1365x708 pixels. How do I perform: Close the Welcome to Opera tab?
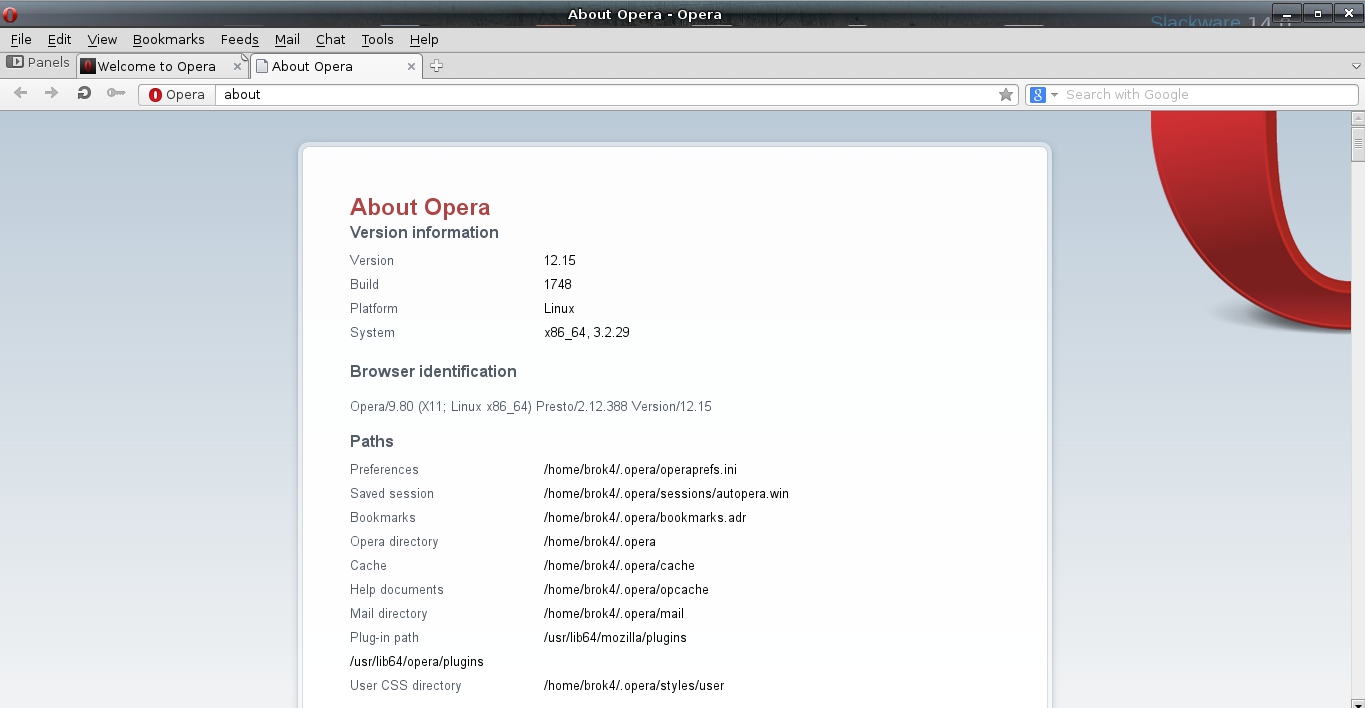(237, 67)
